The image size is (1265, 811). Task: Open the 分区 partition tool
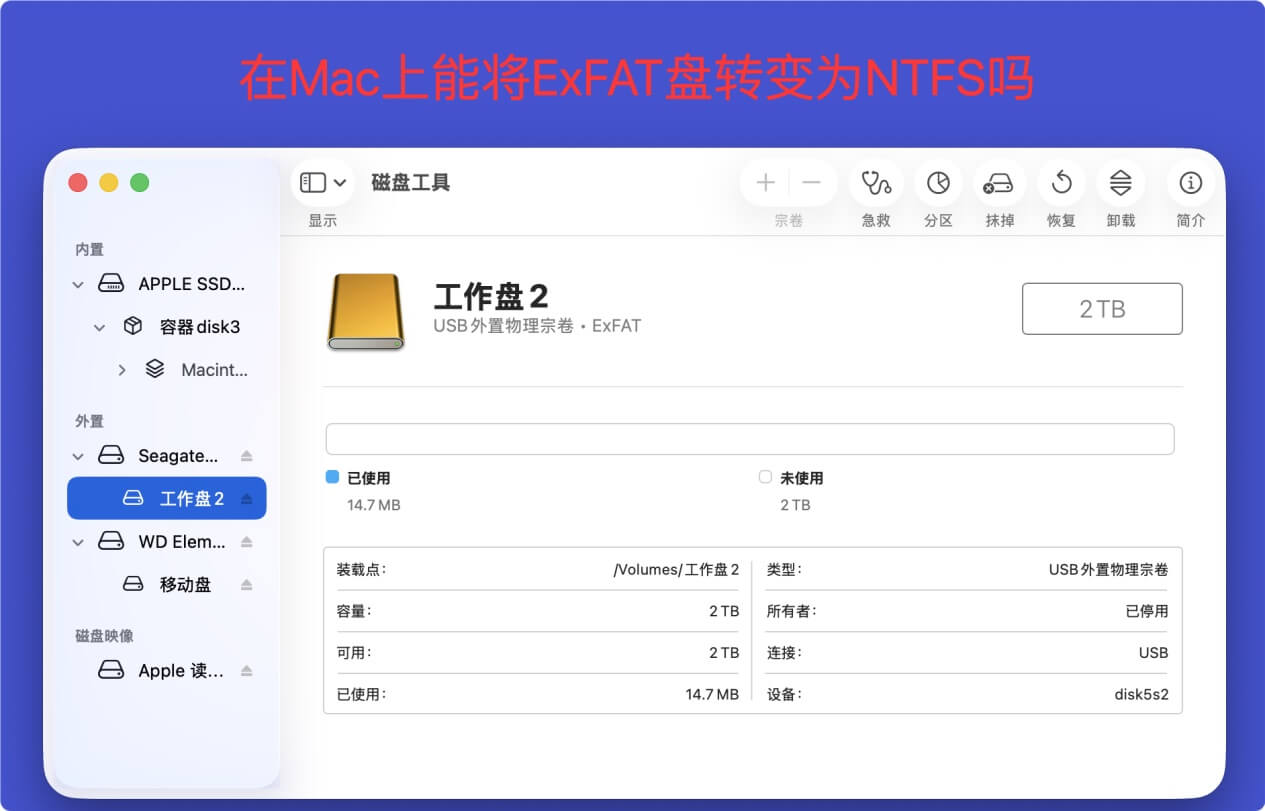[937, 183]
